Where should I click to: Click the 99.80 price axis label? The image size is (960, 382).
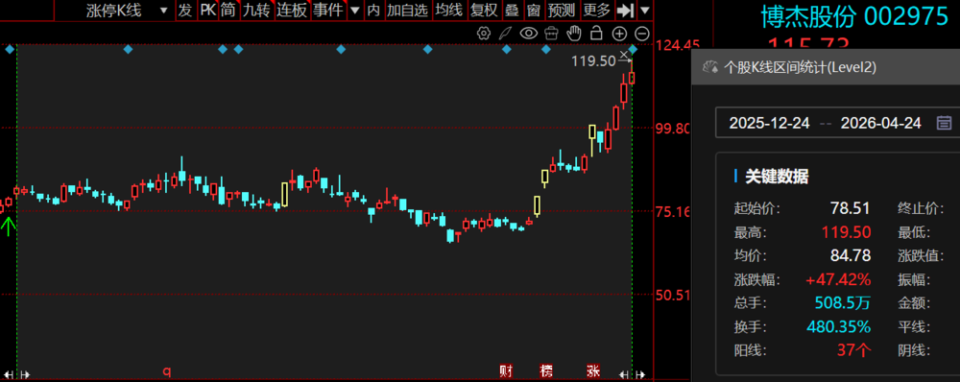click(673, 128)
